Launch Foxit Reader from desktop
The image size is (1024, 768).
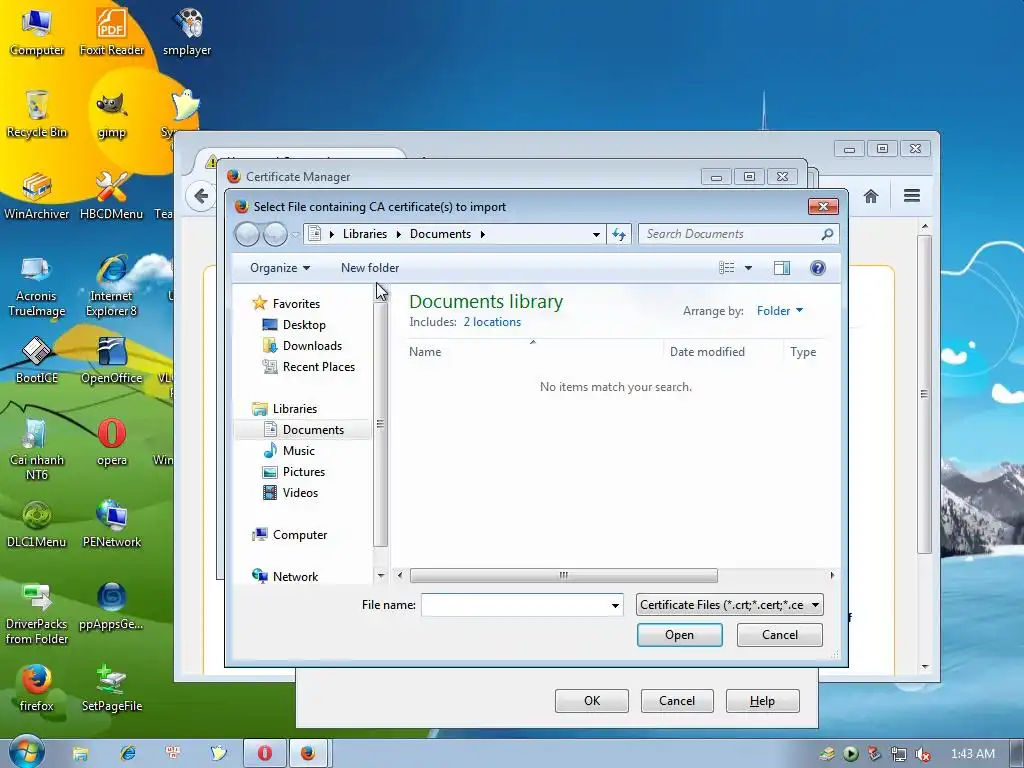coord(112,31)
